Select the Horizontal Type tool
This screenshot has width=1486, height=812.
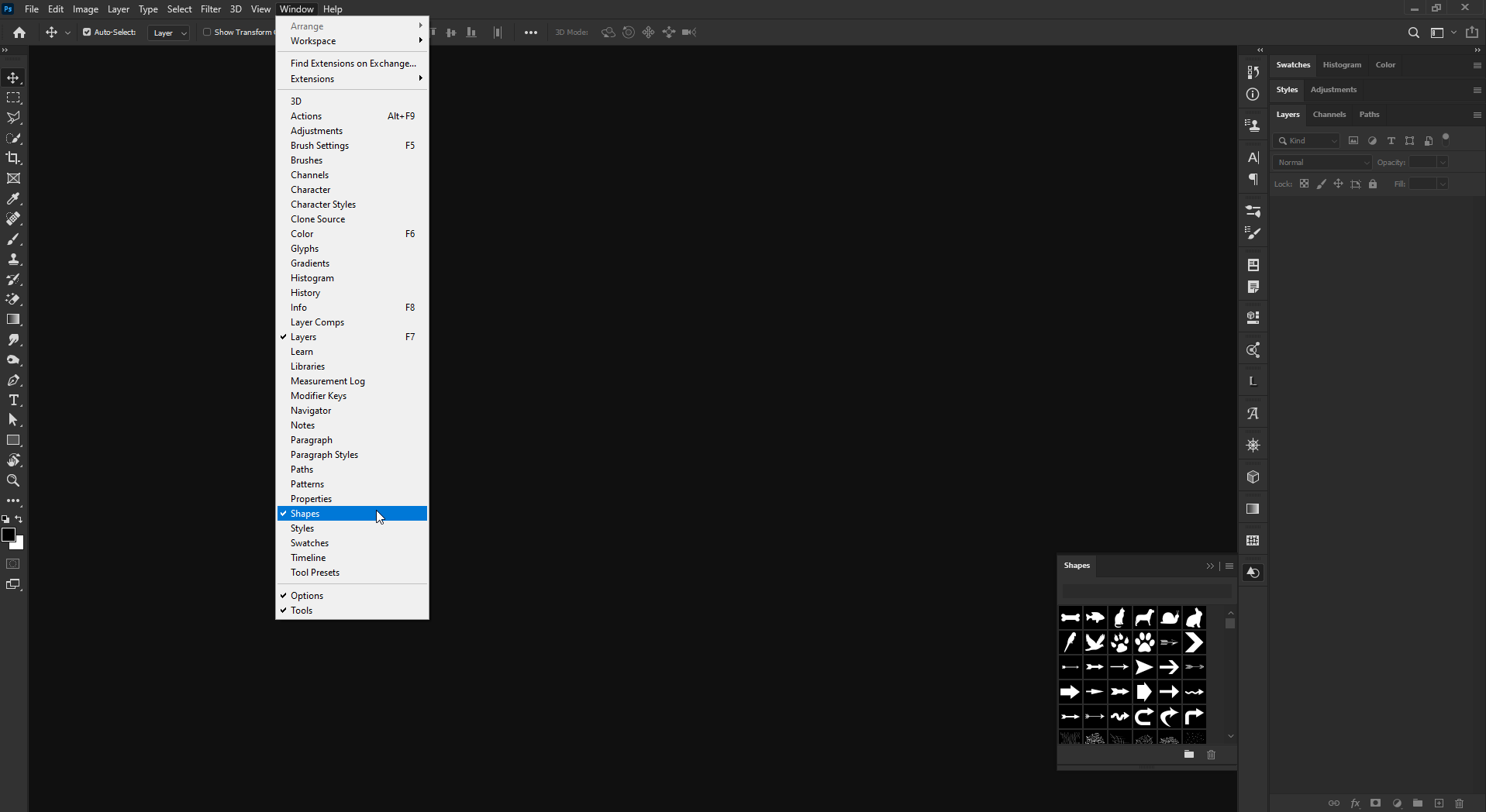[x=13, y=401]
